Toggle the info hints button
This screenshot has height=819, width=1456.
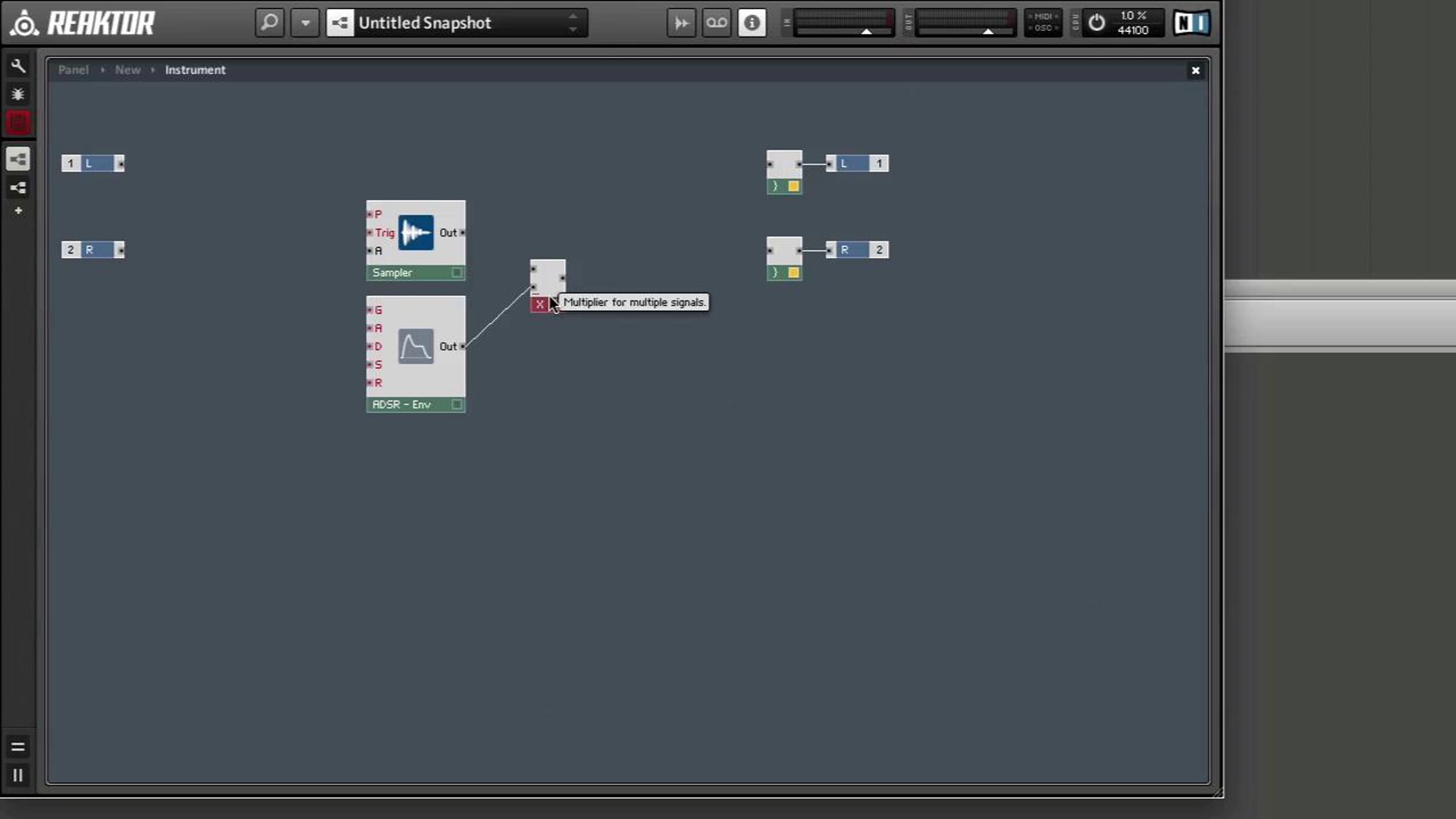point(752,23)
